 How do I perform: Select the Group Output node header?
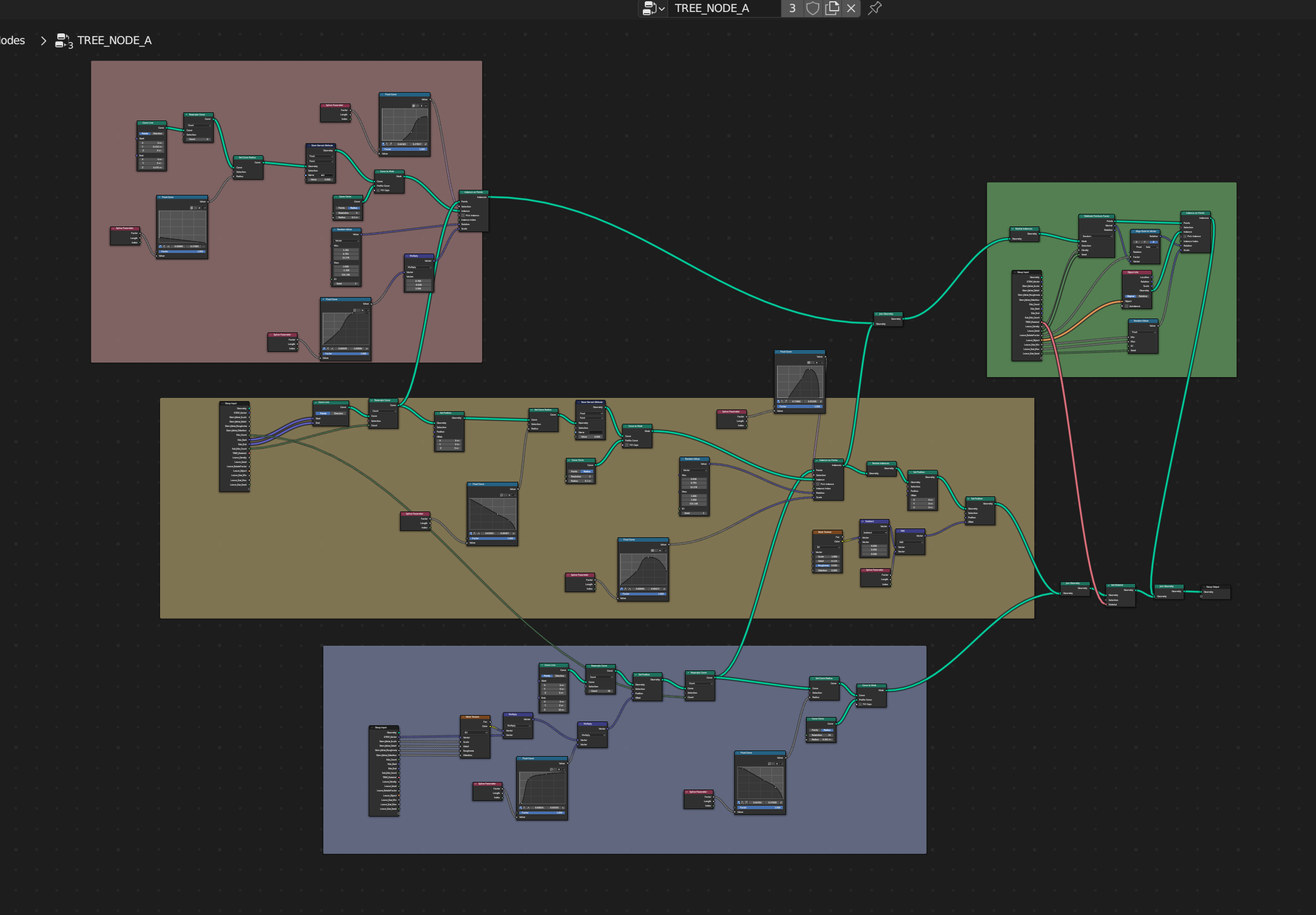click(x=1215, y=586)
